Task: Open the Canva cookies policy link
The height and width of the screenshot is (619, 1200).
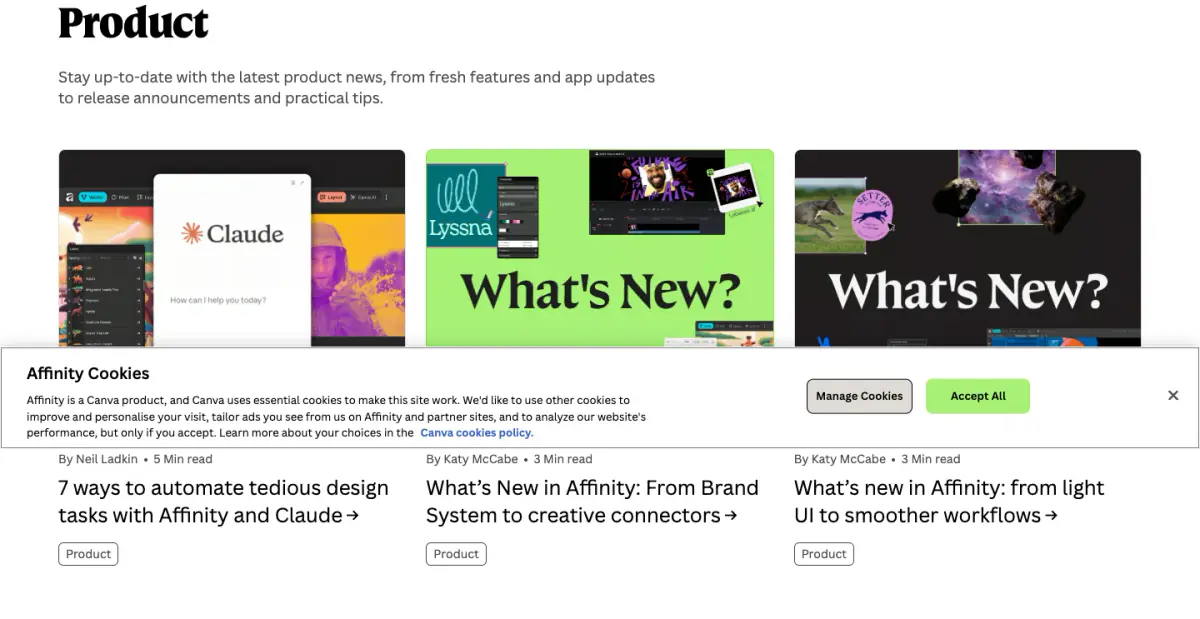Action: point(476,433)
